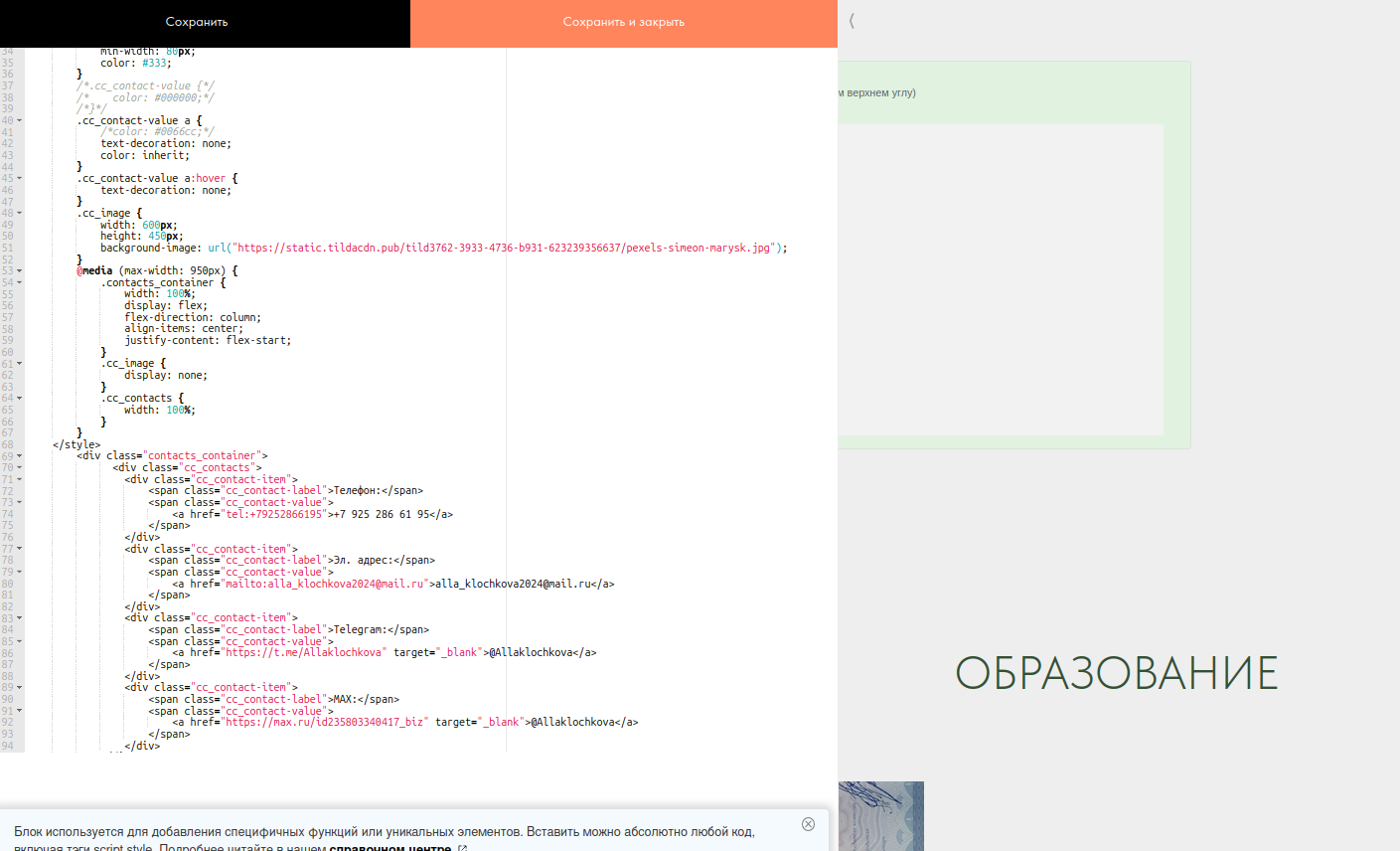Click the Телефон: label text in code

360,491
